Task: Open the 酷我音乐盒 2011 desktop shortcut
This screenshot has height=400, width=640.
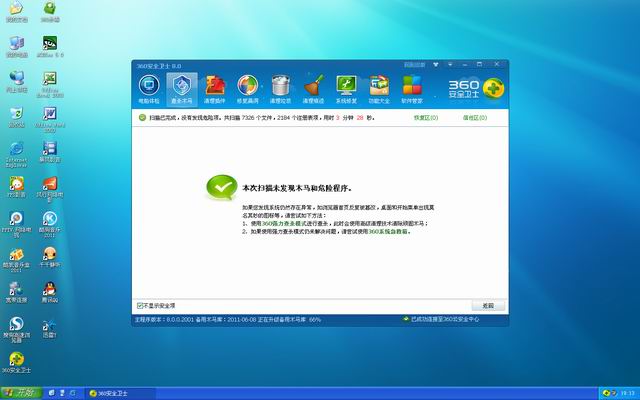Action: [x=17, y=260]
